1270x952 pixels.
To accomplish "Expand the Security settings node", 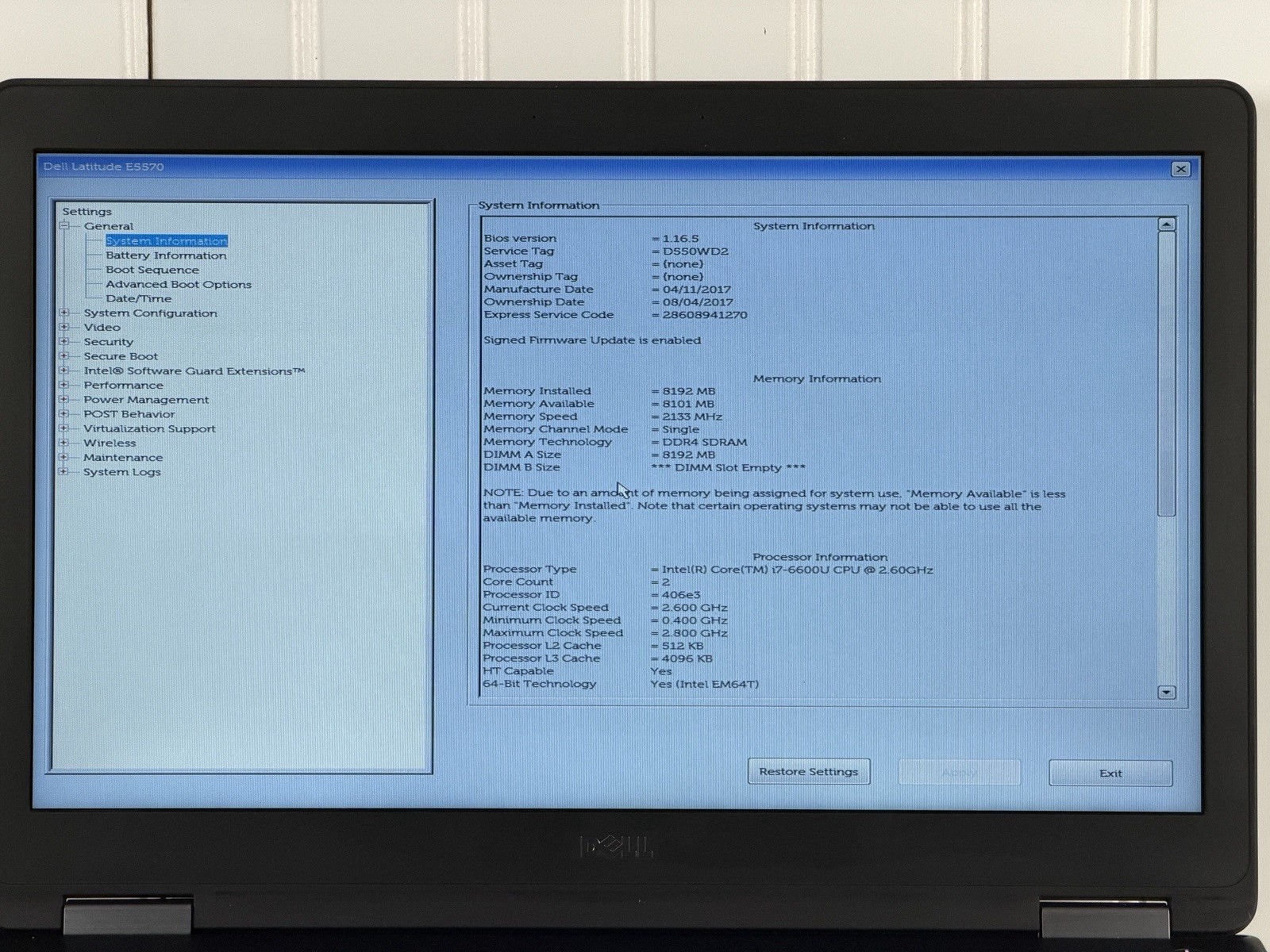I will pyautogui.click(x=64, y=341).
